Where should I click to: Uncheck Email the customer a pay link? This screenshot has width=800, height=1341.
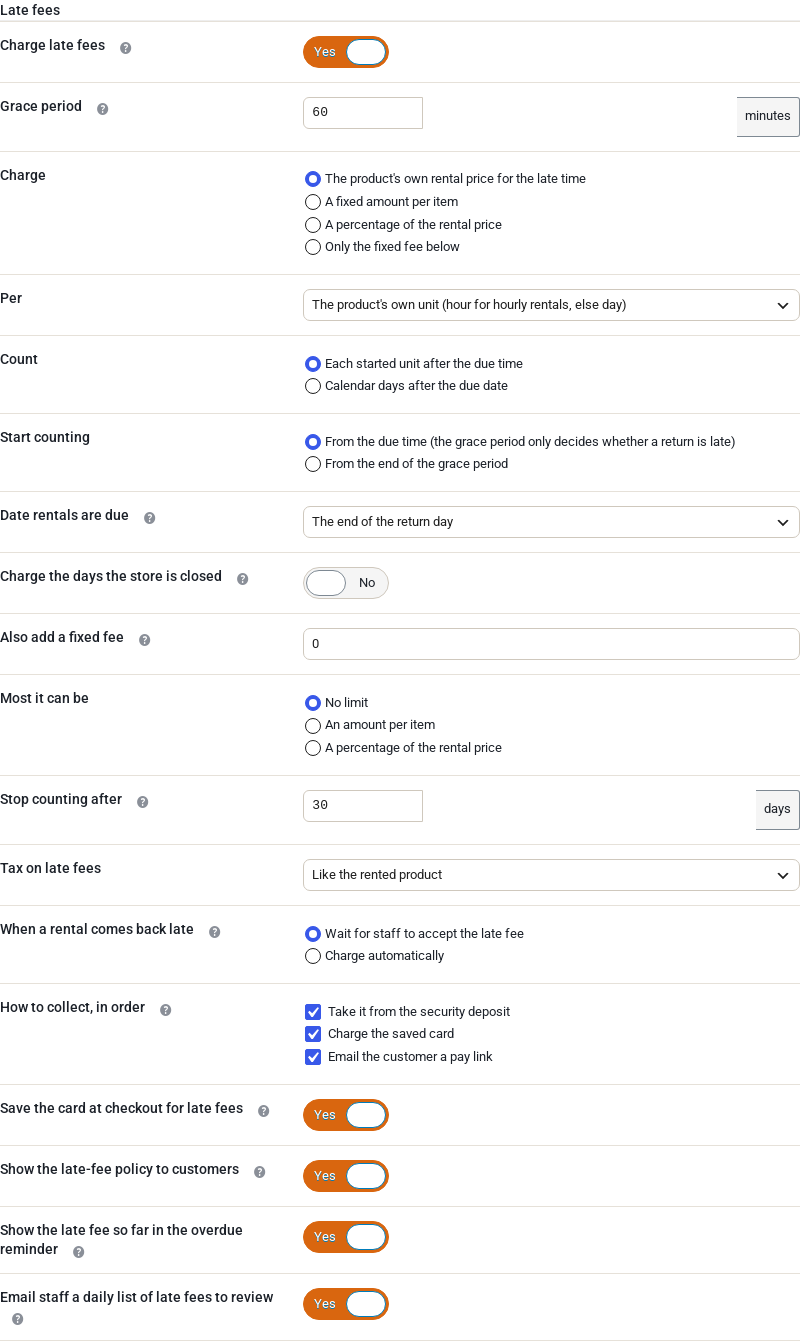point(313,1057)
